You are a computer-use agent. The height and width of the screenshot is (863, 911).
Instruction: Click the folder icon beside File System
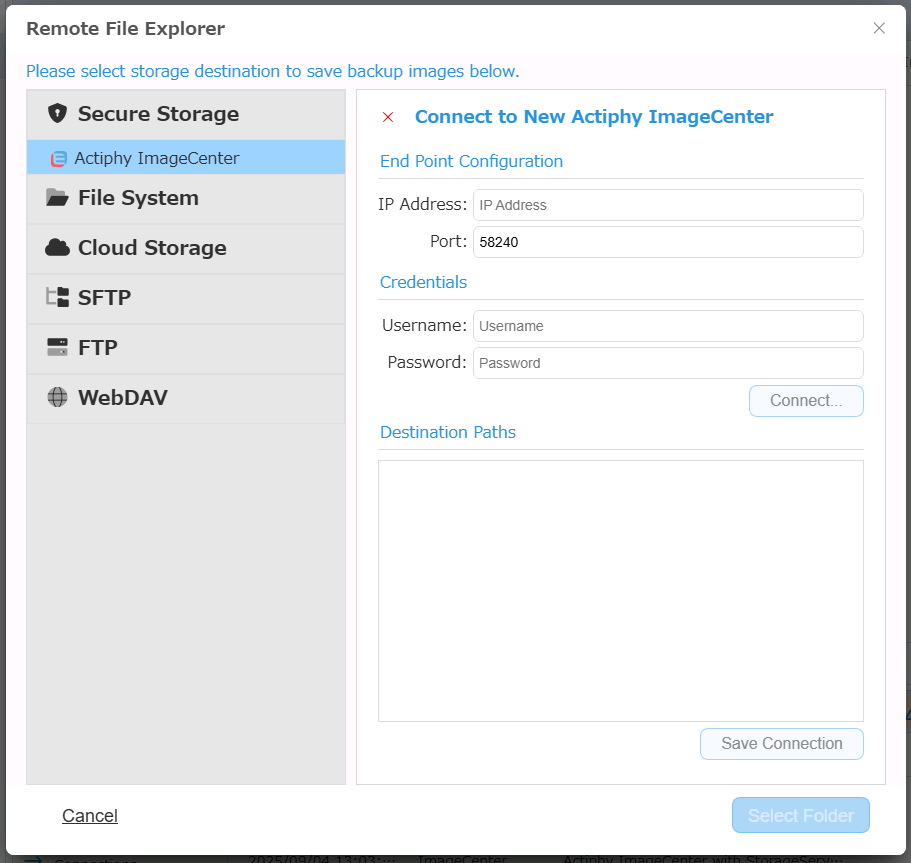click(57, 198)
